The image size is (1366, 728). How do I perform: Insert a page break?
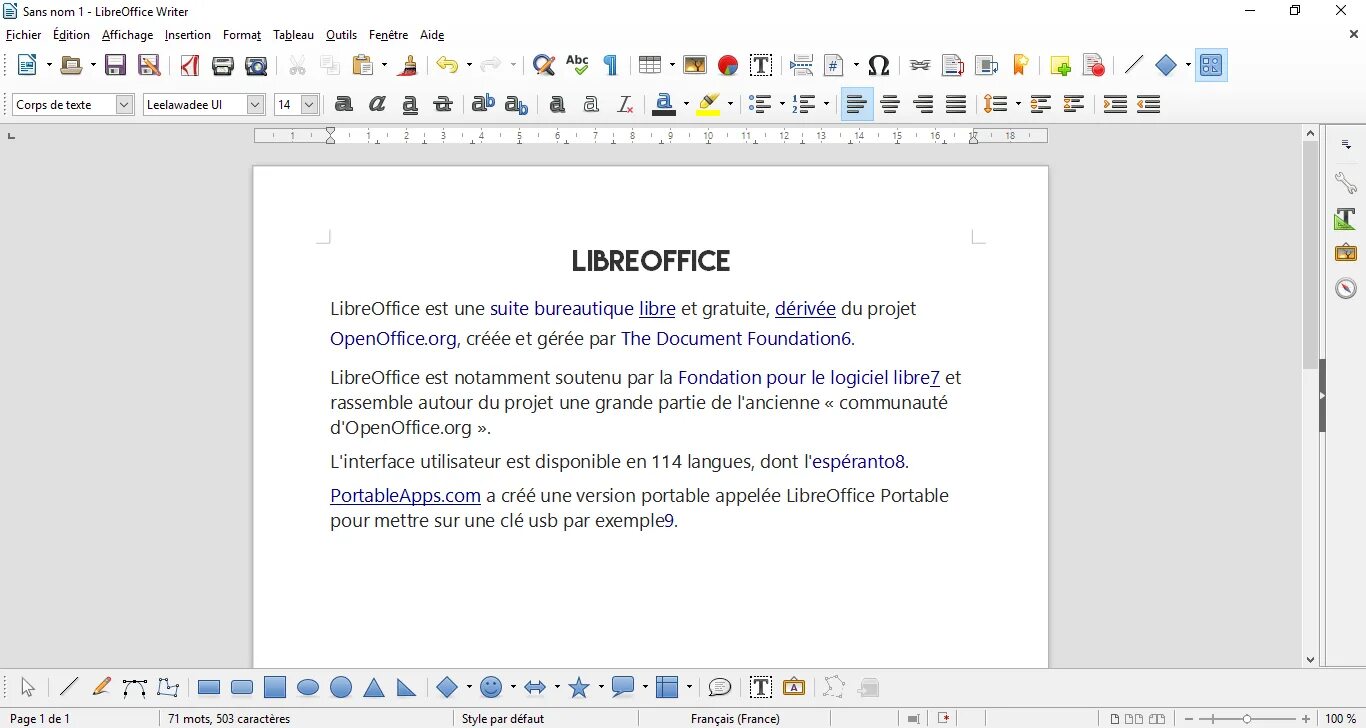coord(801,66)
